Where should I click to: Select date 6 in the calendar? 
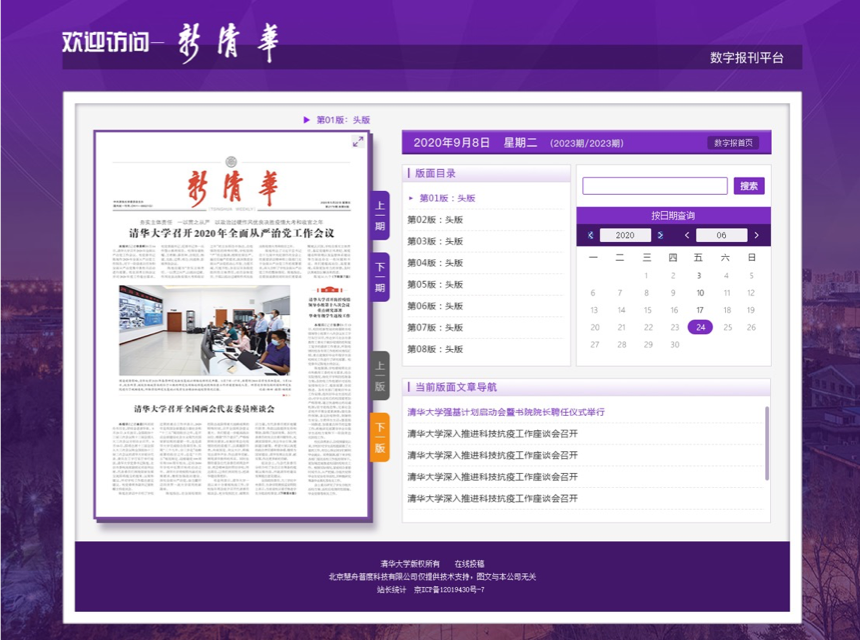593,293
